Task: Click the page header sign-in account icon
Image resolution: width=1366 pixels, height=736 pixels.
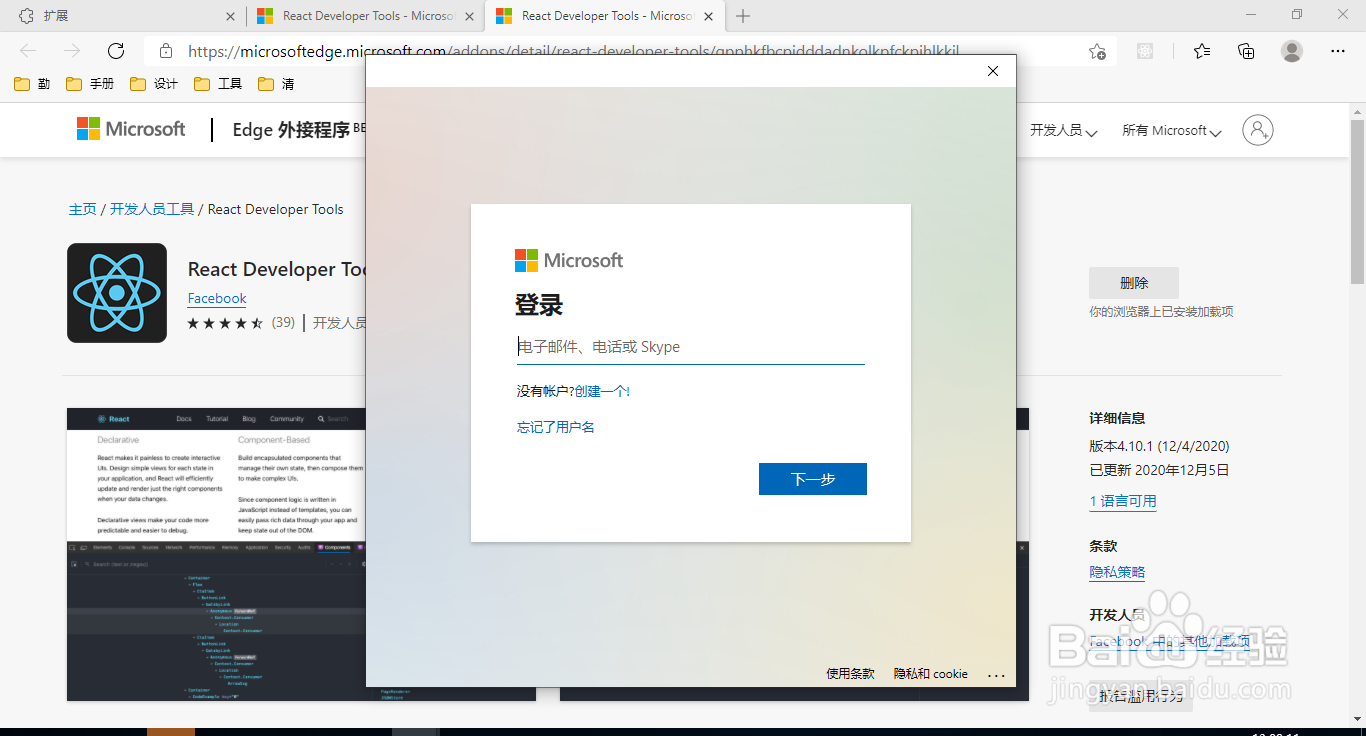Action: click(x=1258, y=130)
